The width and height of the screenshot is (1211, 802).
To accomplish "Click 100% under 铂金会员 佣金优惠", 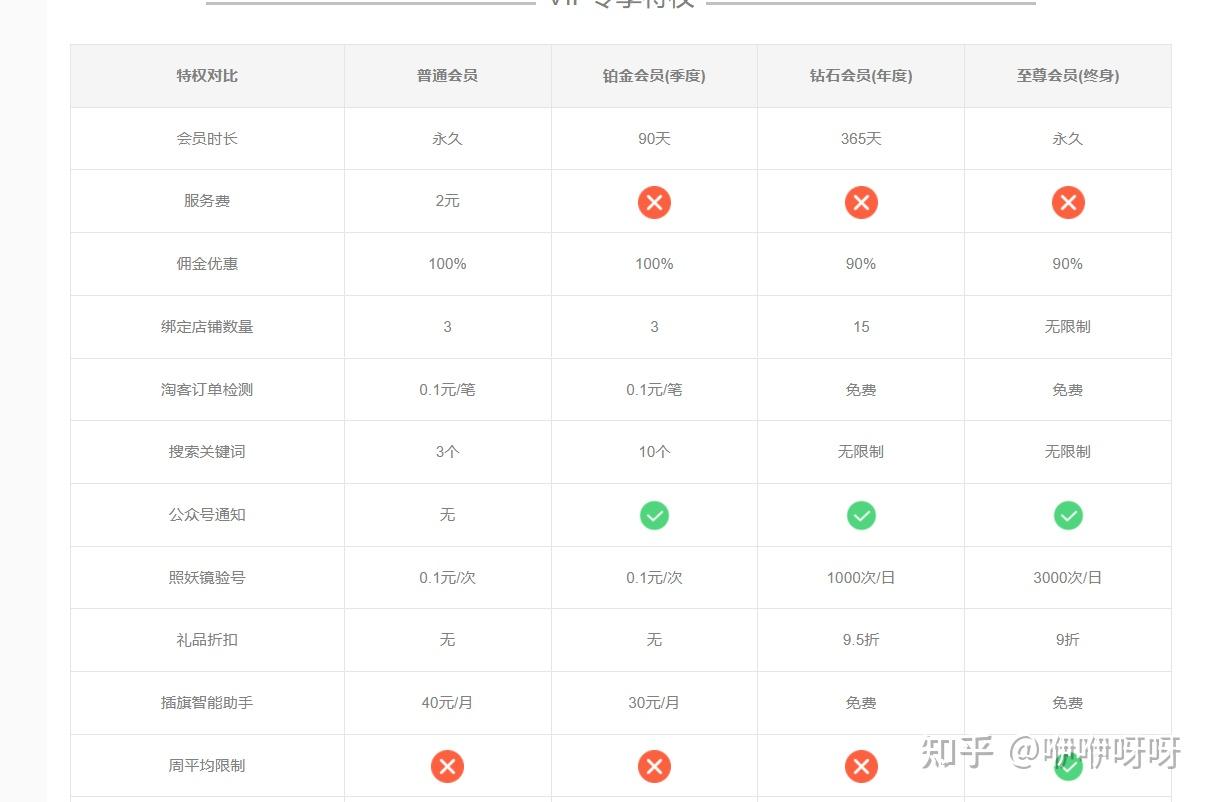I will pyautogui.click(x=654, y=264).
